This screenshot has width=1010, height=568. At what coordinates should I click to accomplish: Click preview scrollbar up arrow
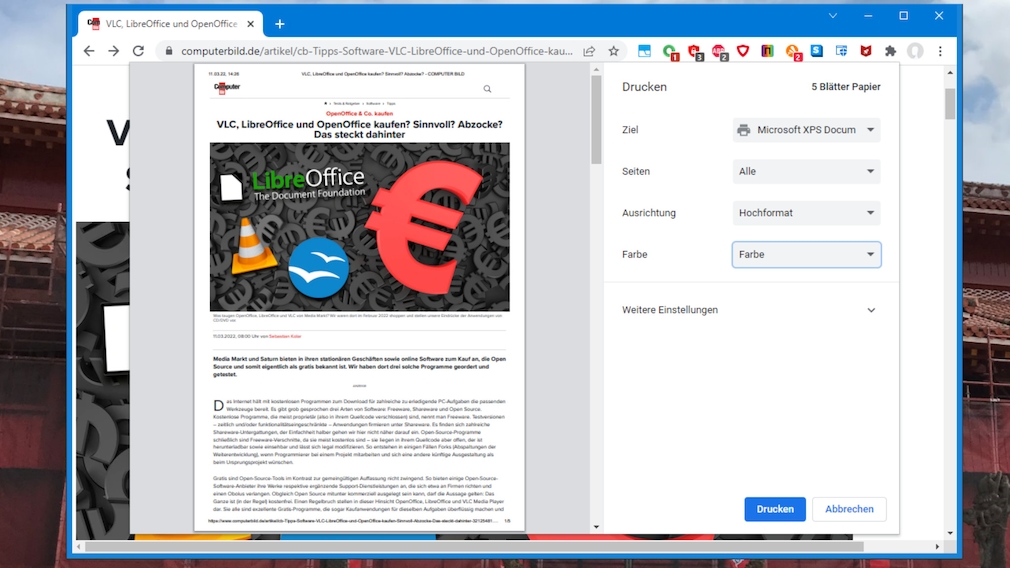tap(596, 70)
